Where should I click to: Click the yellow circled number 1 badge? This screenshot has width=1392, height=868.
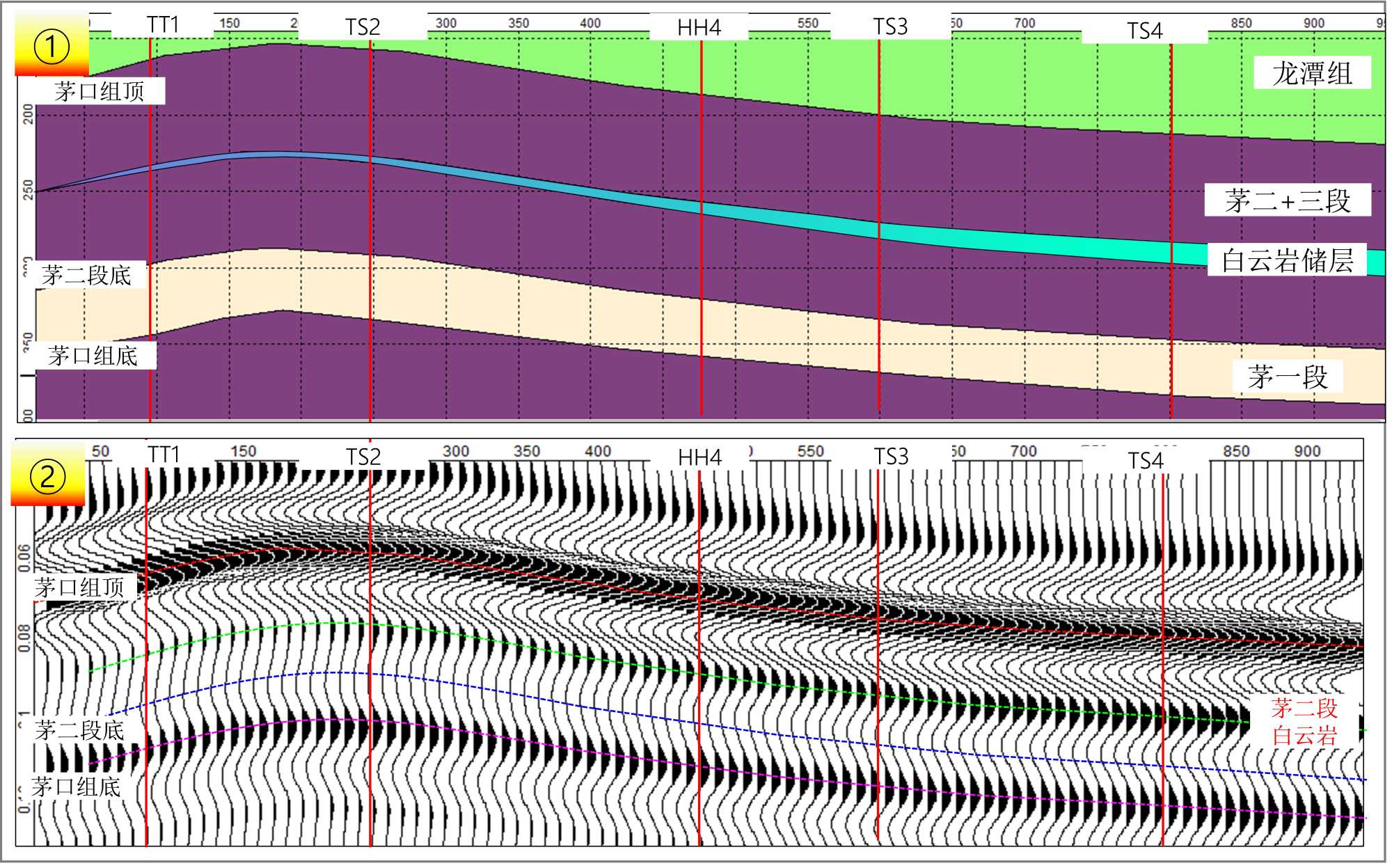[x=51, y=47]
